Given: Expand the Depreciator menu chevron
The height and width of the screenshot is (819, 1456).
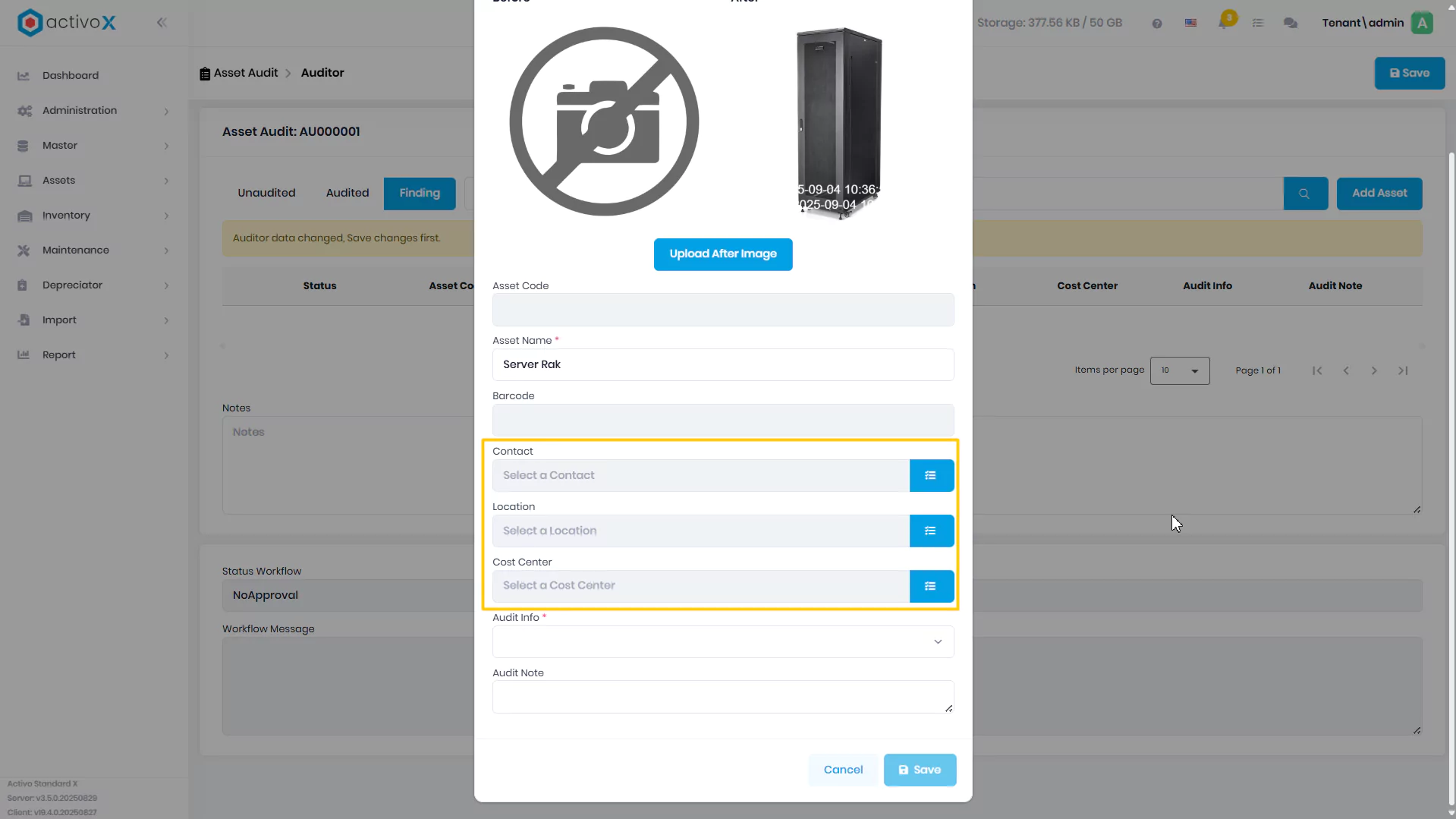Looking at the screenshot, I should point(166,285).
